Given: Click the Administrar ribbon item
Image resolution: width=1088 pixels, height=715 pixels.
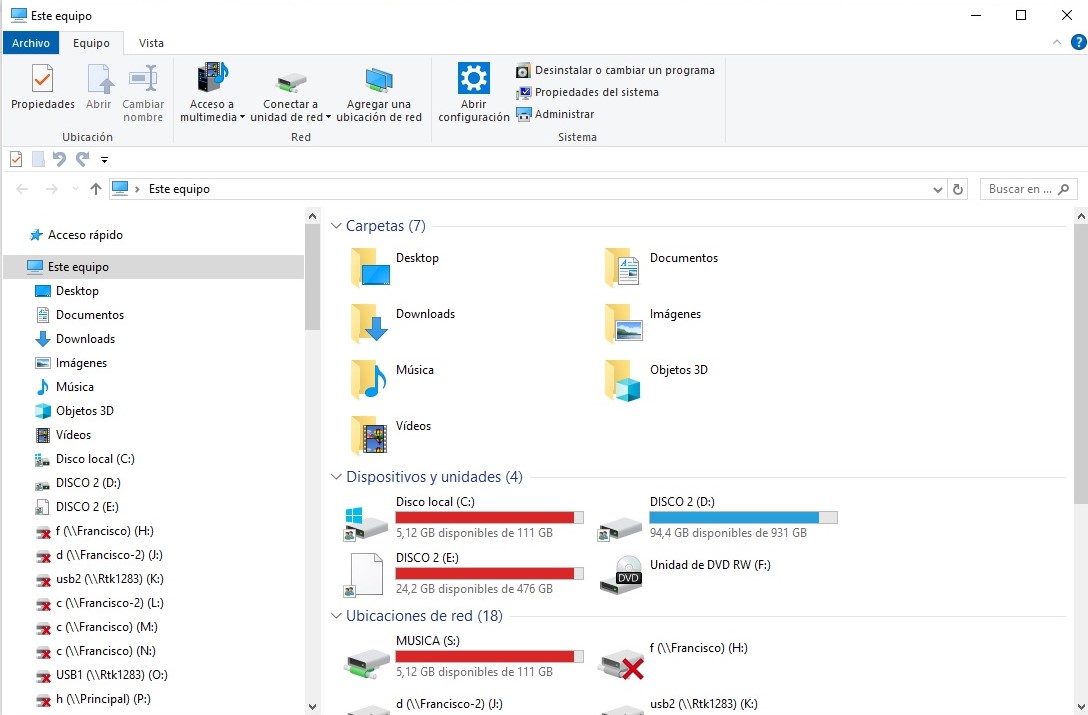Looking at the screenshot, I should point(555,114).
